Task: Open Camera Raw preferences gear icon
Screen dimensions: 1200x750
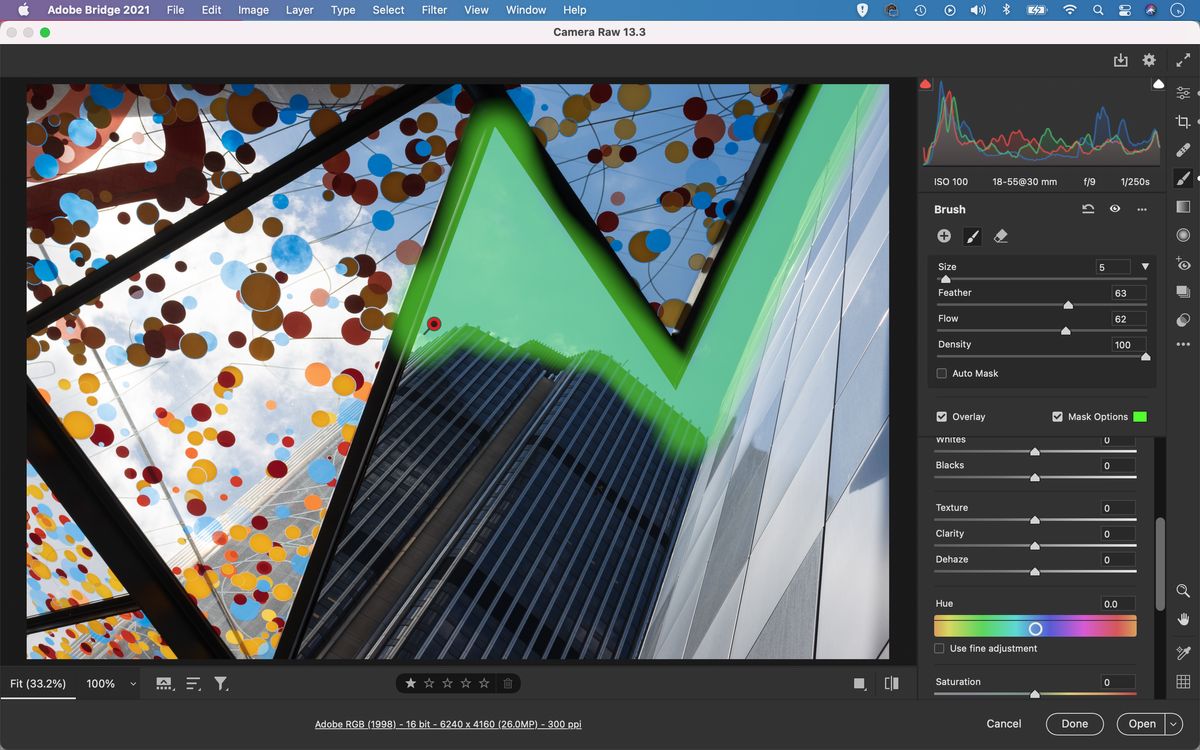Action: click(1148, 60)
